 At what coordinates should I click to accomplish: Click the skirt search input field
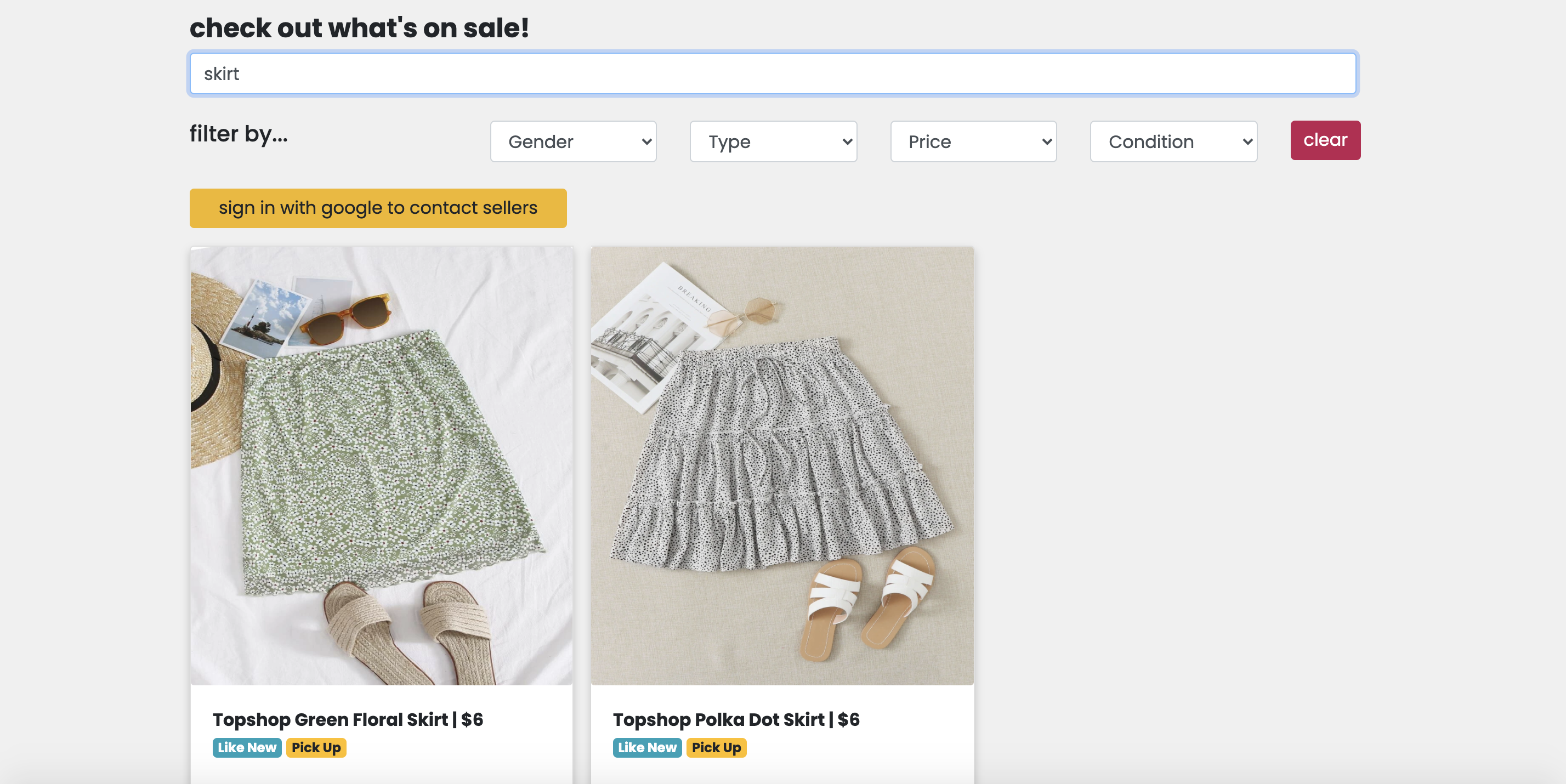tap(772, 73)
